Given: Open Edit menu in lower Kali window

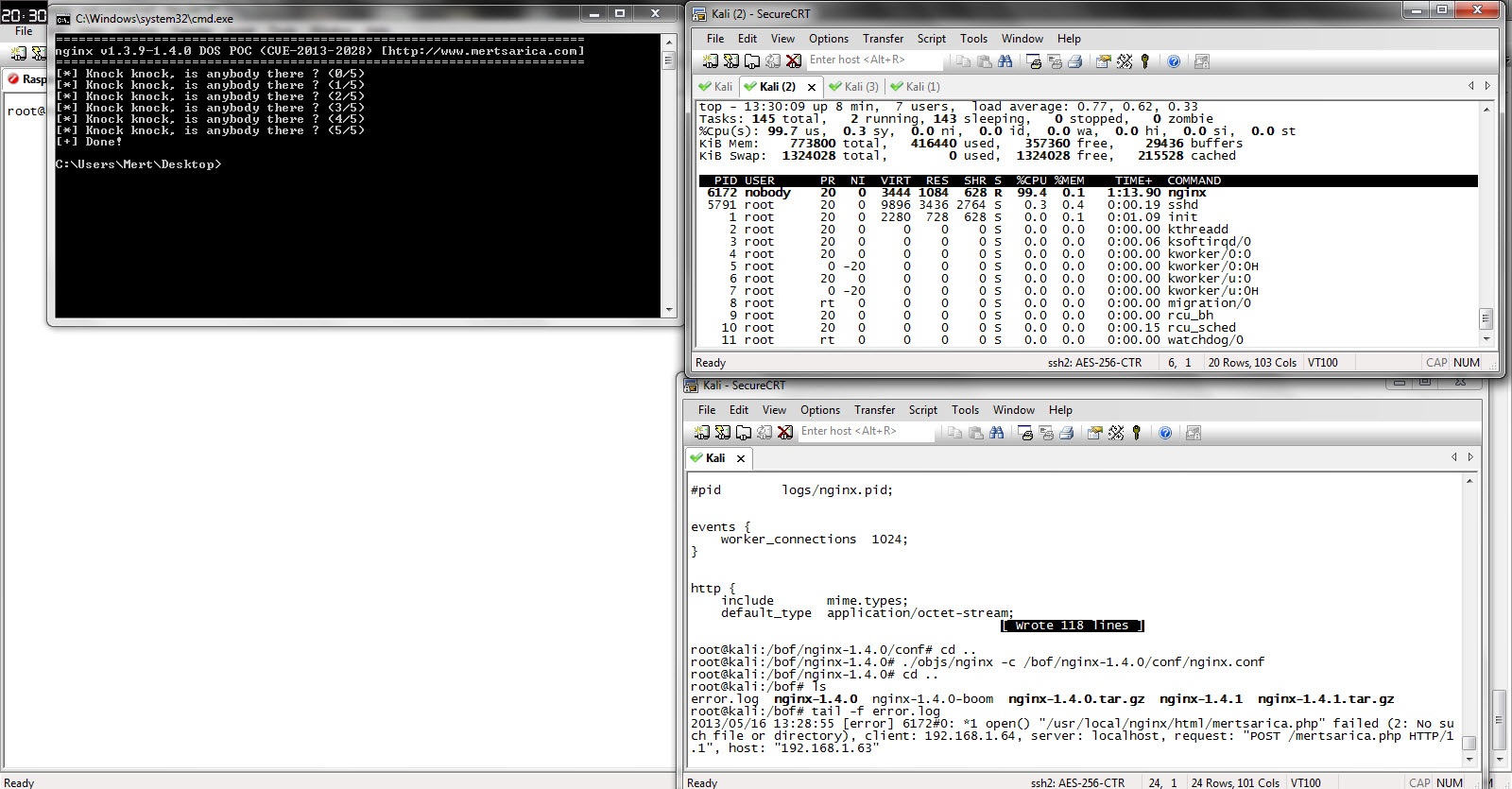Looking at the screenshot, I should pyautogui.click(x=739, y=410).
